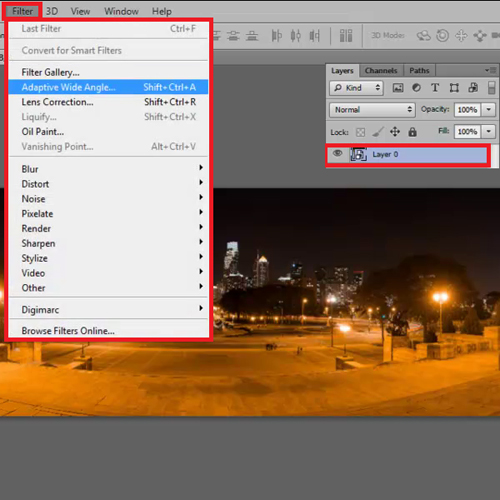This screenshot has width=500, height=500.
Task: Click the shape layer filter icon
Action: click(x=454, y=88)
